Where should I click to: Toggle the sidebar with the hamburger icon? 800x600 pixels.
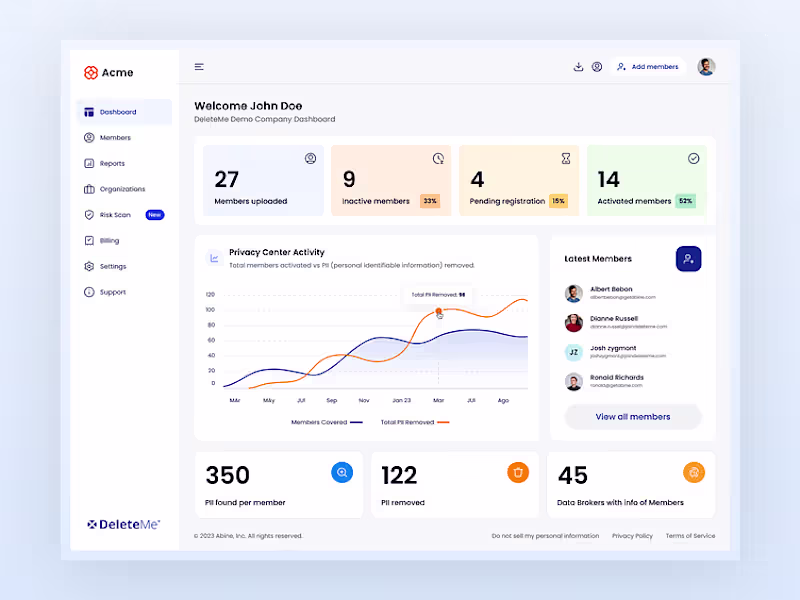pos(199,66)
